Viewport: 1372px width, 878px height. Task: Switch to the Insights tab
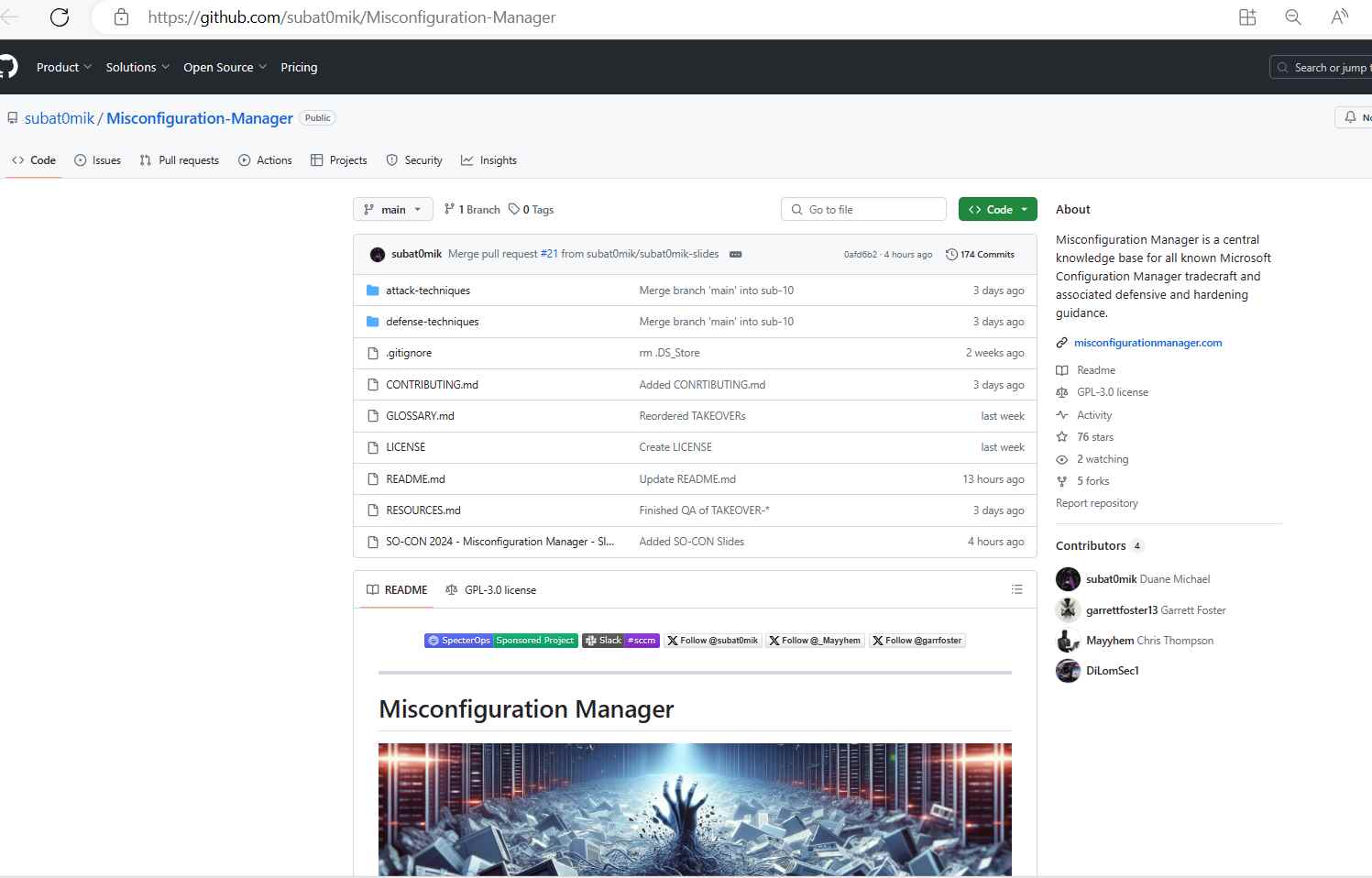[488, 159]
